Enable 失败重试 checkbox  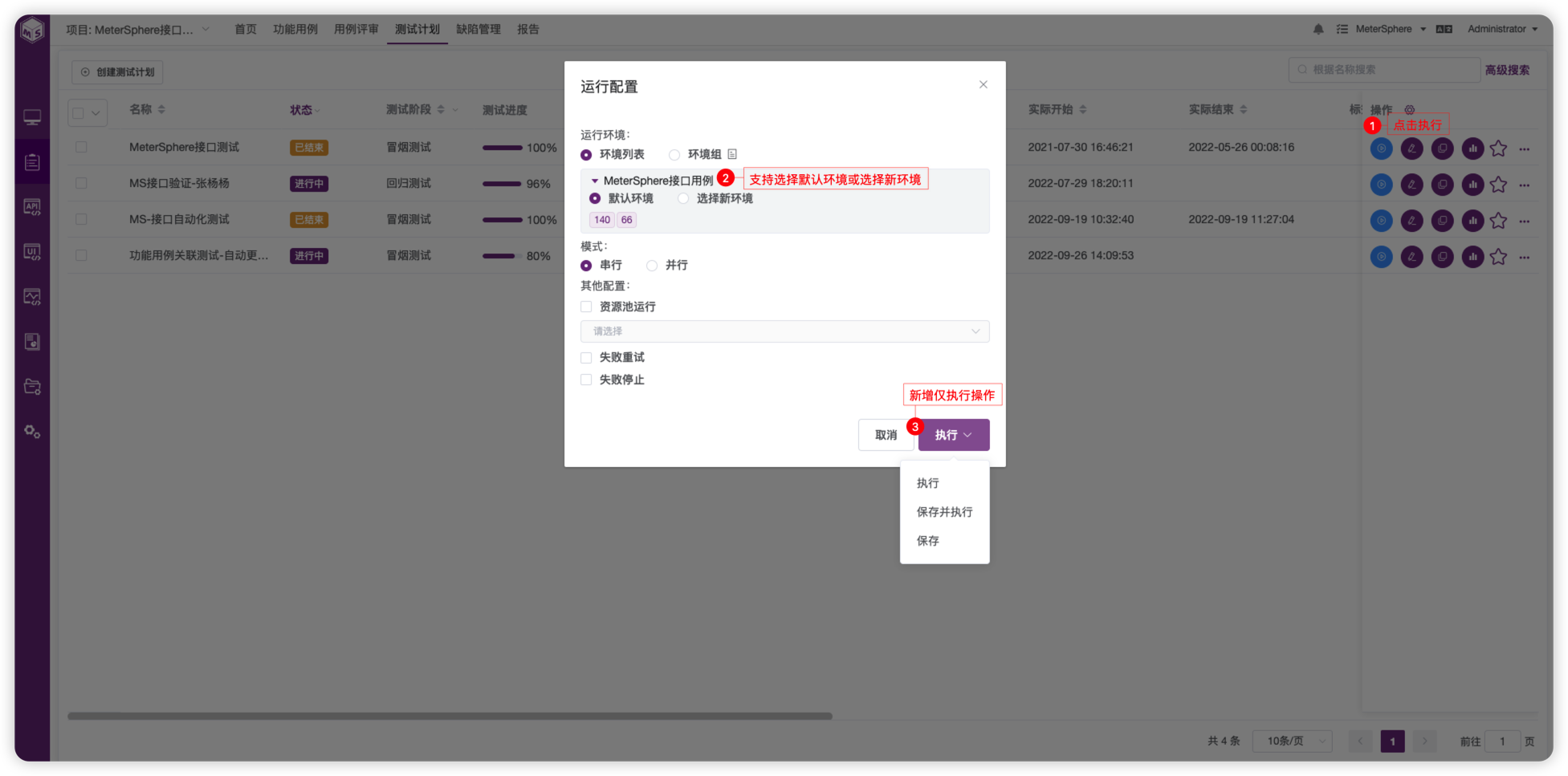click(586, 357)
